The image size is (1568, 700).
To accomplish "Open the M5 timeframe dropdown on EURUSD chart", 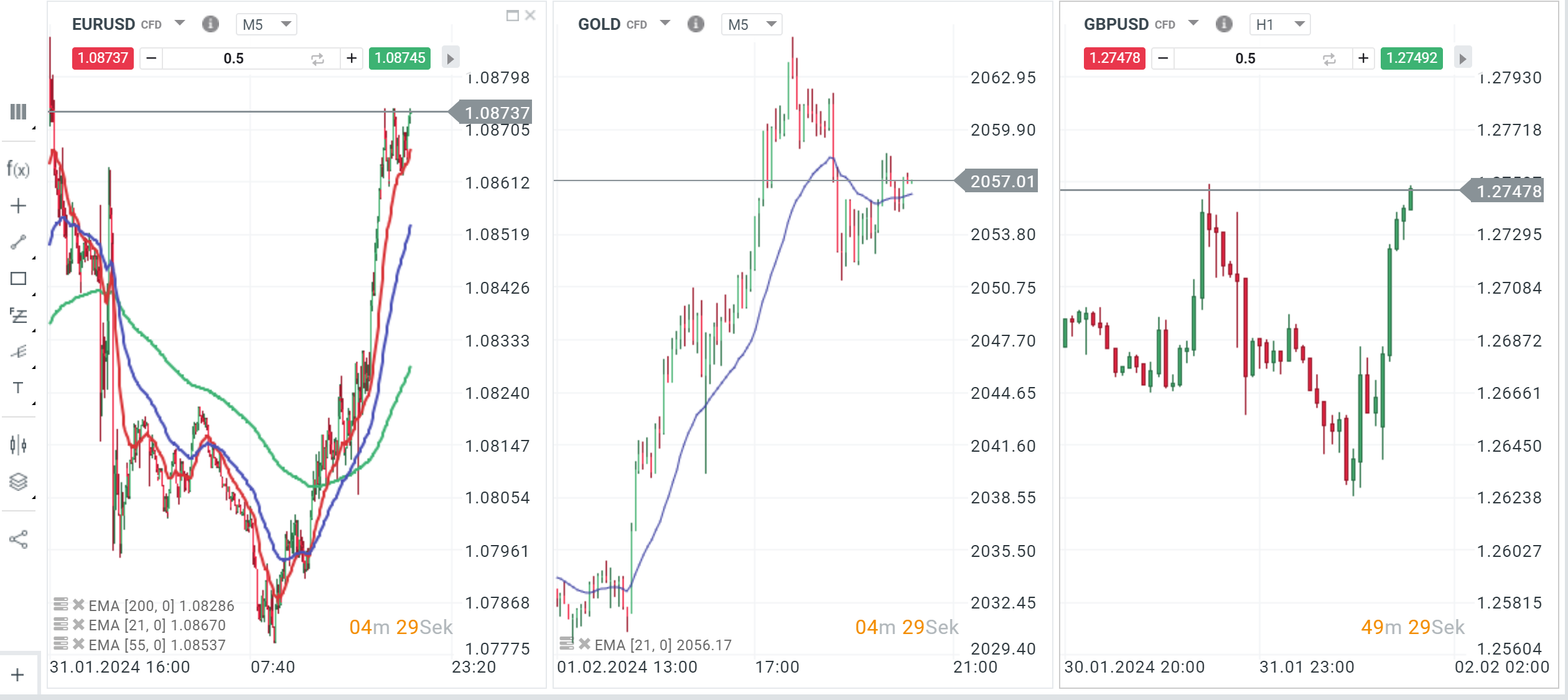I will click(x=266, y=24).
